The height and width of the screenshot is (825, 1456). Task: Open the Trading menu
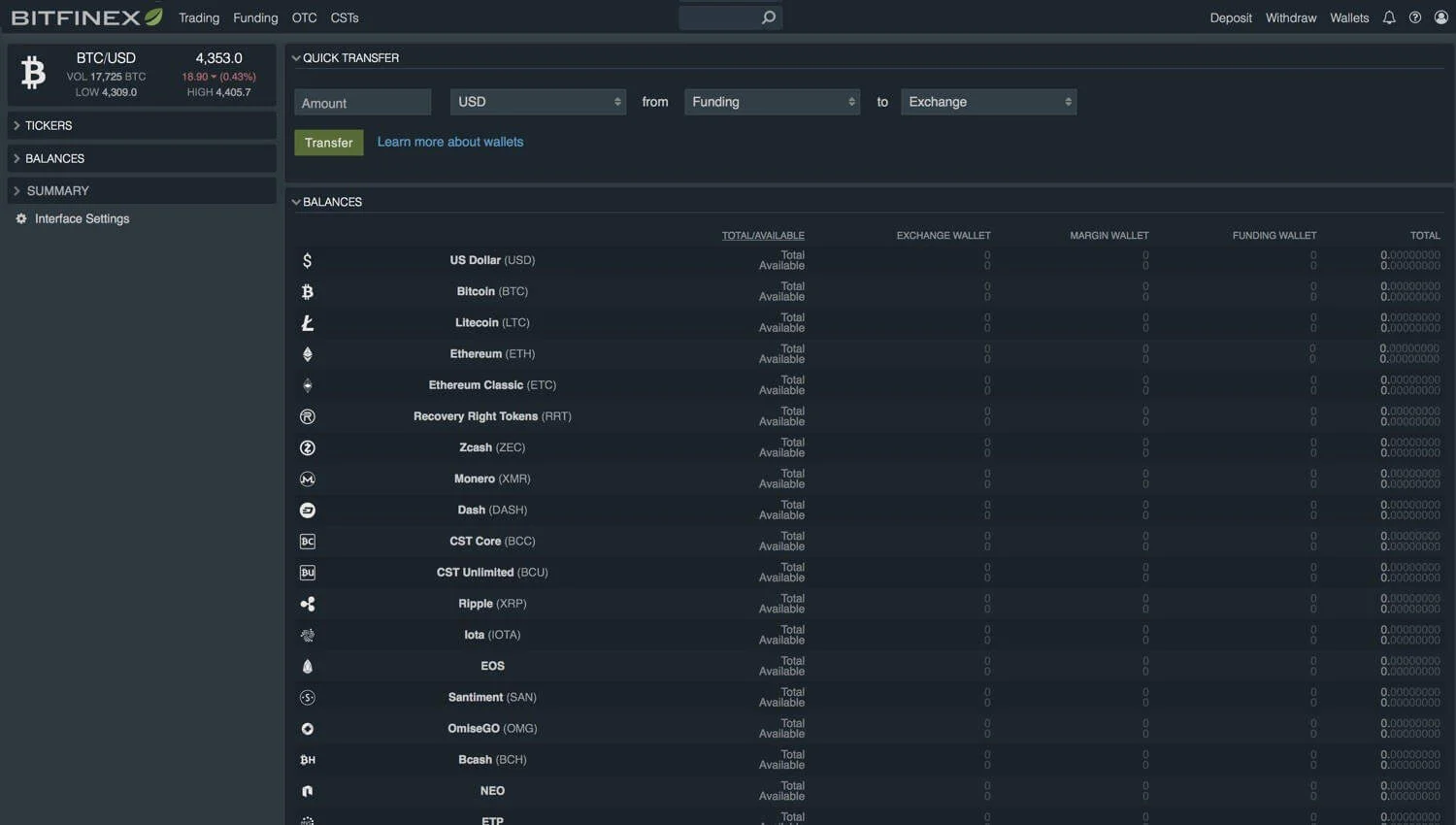[x=198, y=17]
